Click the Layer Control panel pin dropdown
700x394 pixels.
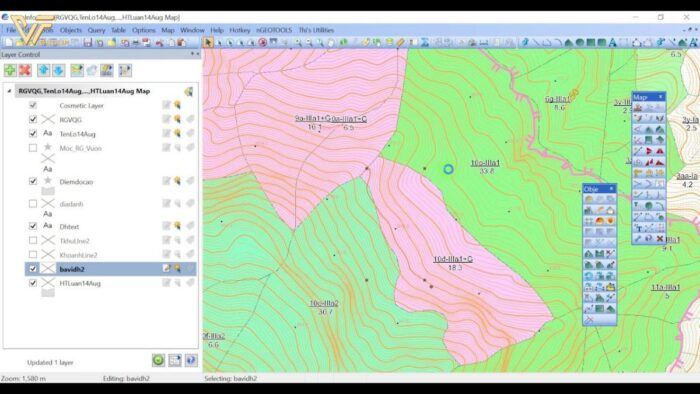(192, 54)
